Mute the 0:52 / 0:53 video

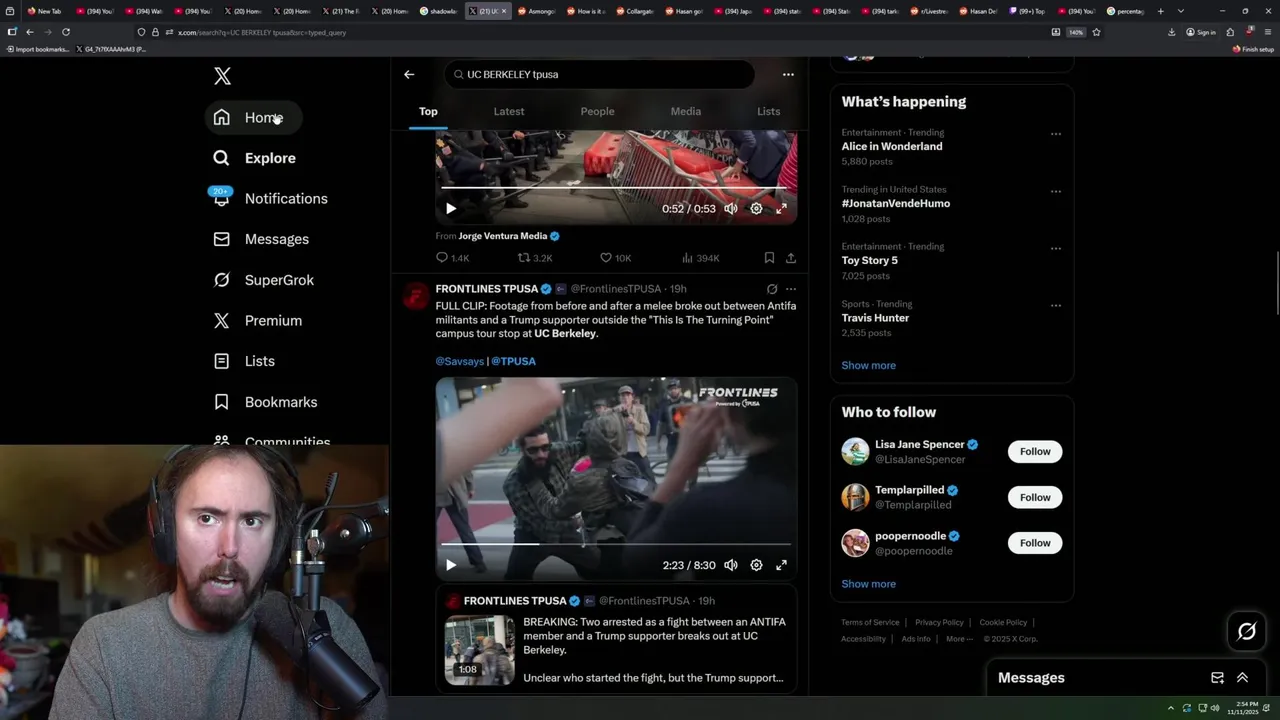click(x=731, y=209)
